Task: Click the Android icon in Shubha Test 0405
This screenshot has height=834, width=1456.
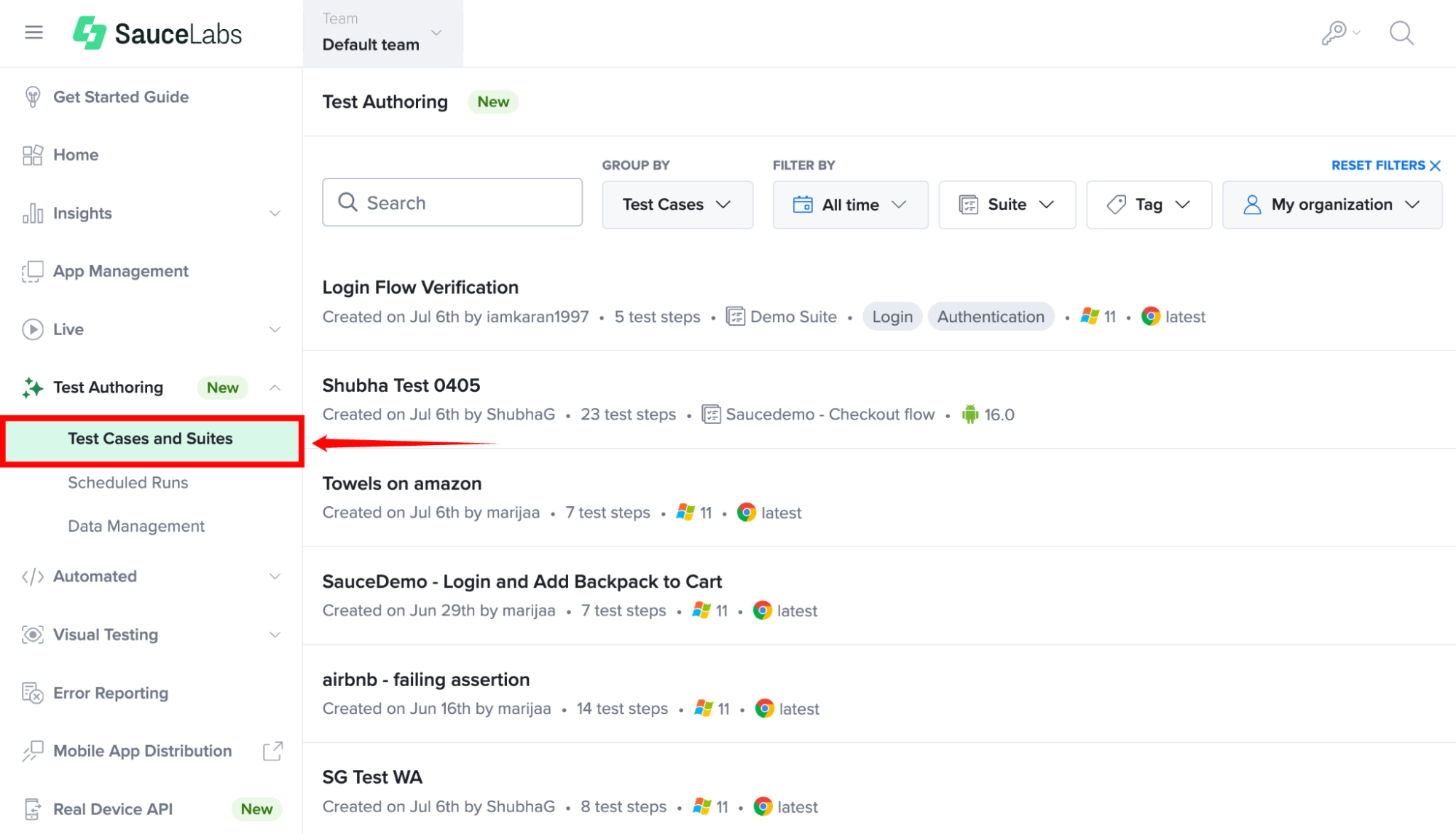Action: (970, 414)
